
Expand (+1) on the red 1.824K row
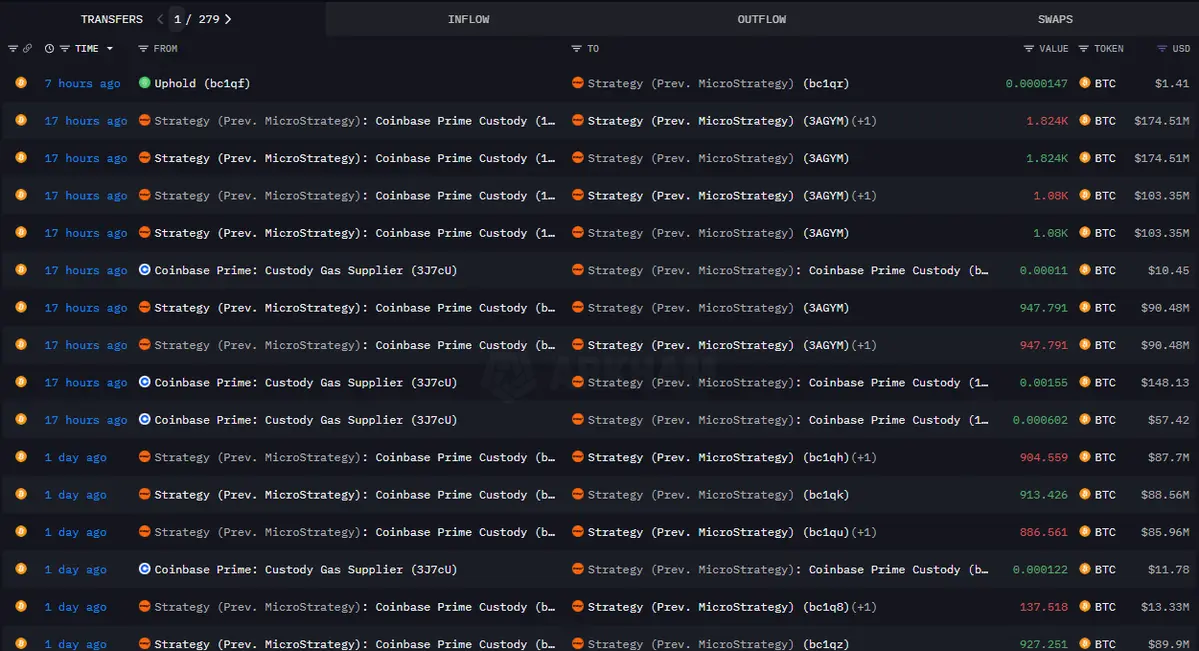coord(864,121)
